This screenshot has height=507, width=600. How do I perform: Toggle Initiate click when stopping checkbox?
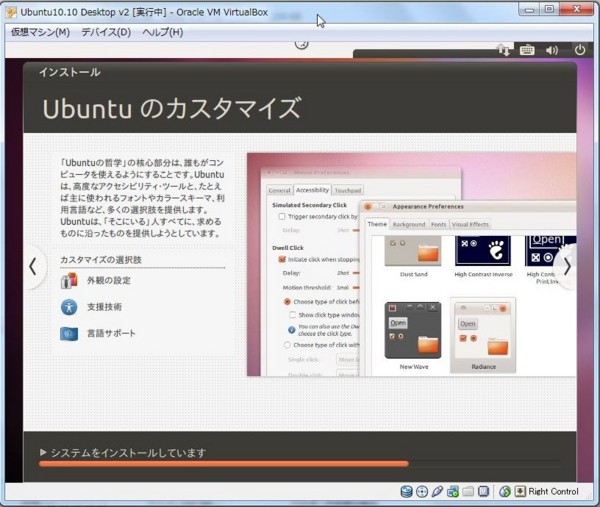click(282, 259)
